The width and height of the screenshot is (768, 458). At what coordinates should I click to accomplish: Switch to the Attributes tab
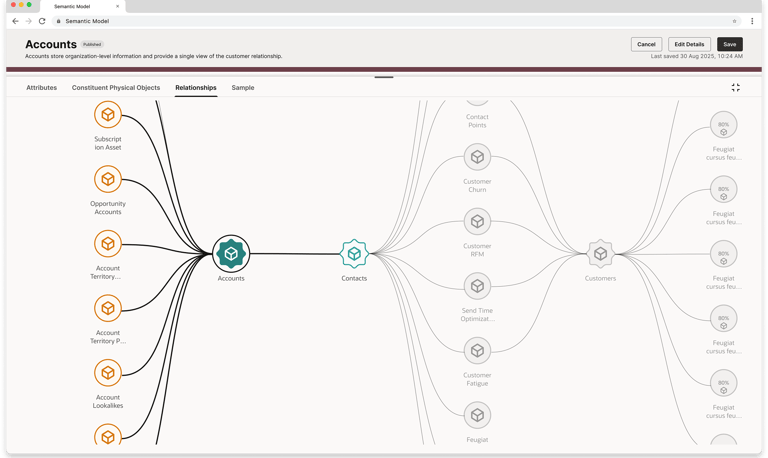coord(42,88)
